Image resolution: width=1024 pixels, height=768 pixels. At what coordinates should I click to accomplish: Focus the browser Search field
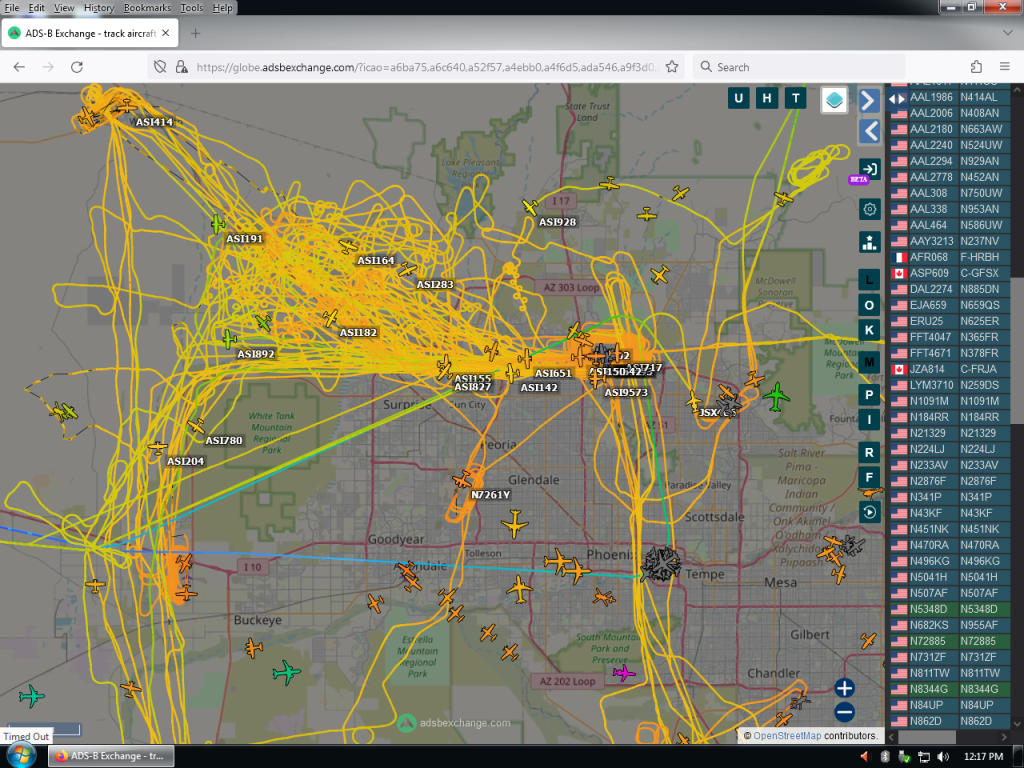(799, 67)
